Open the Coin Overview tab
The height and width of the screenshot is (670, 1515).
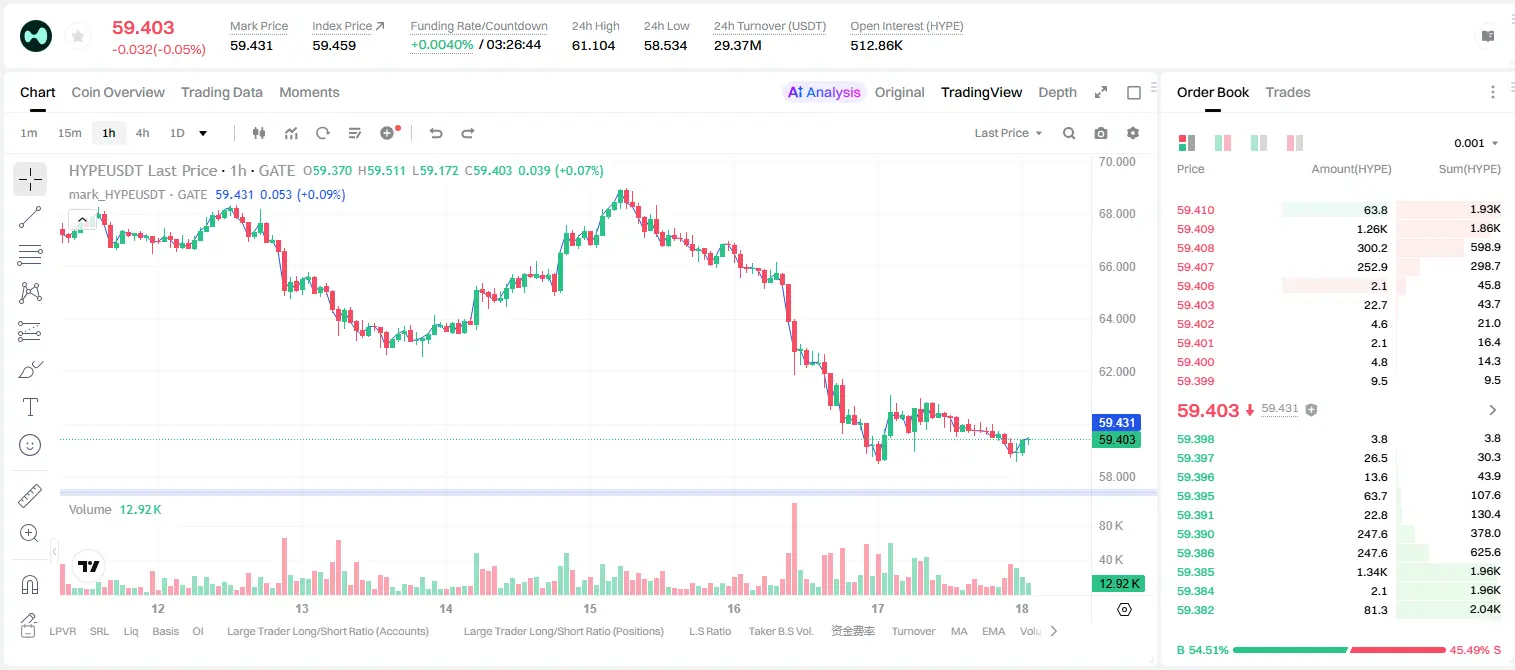118,92
